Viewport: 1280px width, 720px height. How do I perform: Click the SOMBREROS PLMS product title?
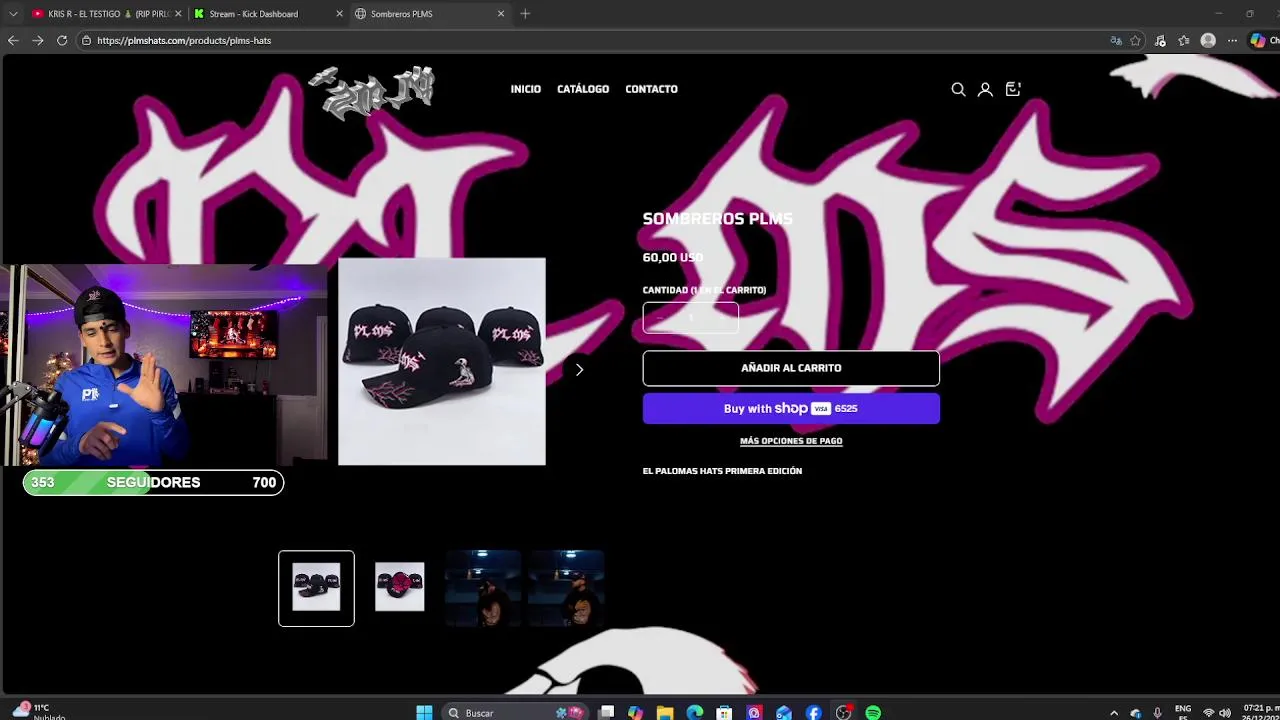[717, 219]
